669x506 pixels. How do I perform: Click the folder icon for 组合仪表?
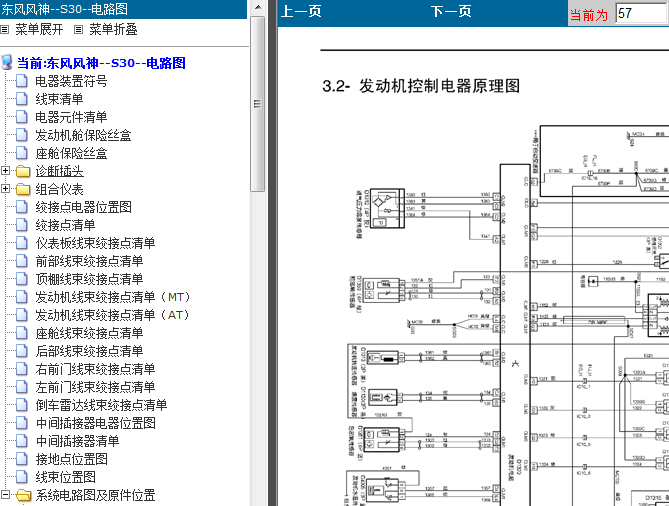pyautogui.click(x=23, y=189)
